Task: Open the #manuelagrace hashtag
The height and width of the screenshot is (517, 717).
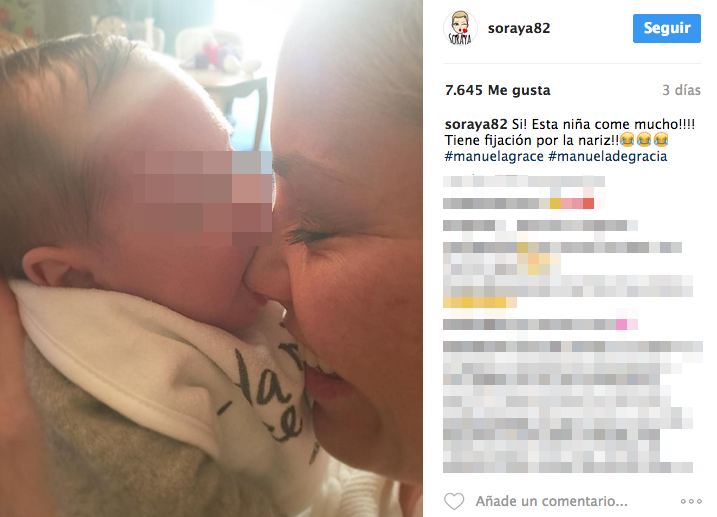Action: tap(494, 156)
